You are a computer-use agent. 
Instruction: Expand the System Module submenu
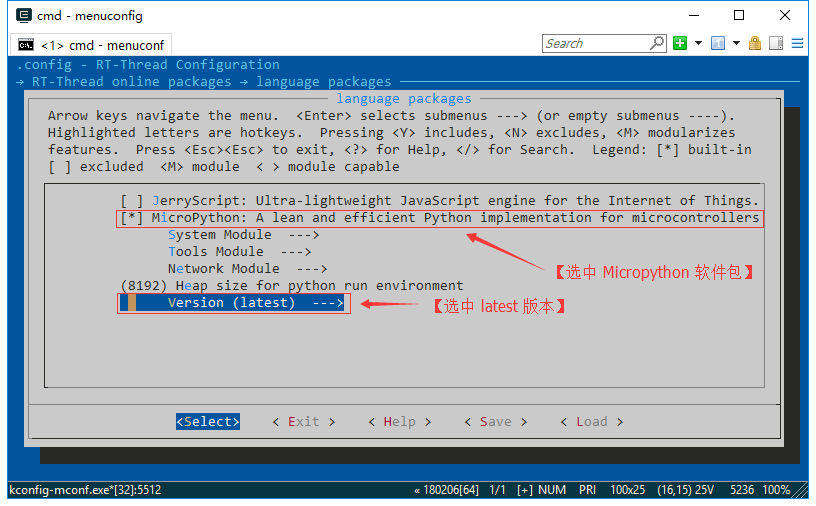tap(243, 235)
